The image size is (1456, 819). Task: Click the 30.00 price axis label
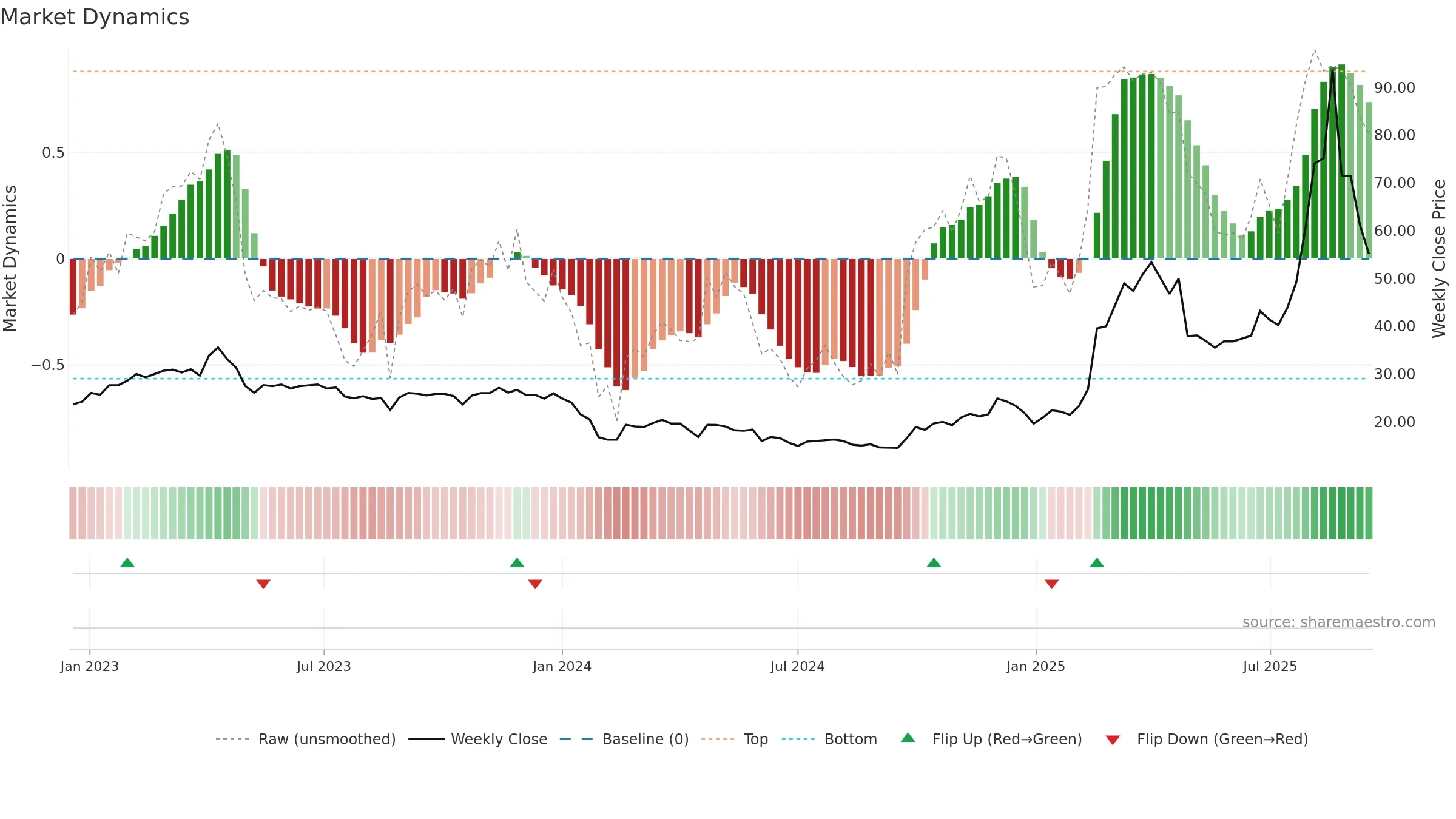point(1395,374)
